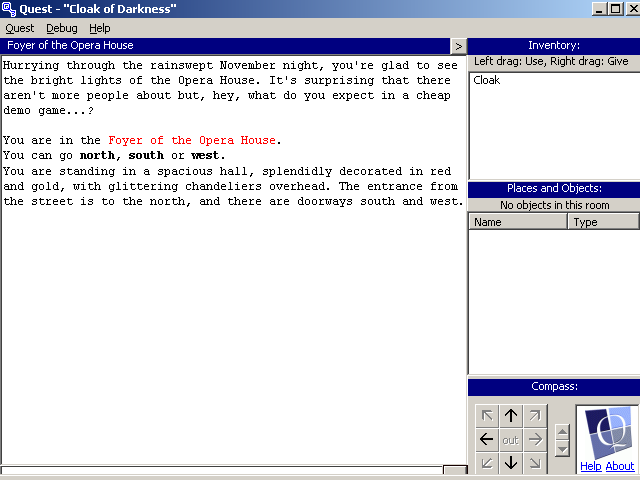640x480 pixels.
Task: Click the northeast compass arrow
Action: point(535,416)
